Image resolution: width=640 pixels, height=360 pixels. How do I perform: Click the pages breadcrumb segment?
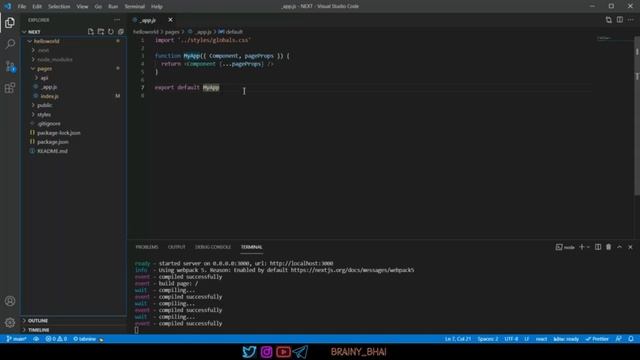(172, 31)
